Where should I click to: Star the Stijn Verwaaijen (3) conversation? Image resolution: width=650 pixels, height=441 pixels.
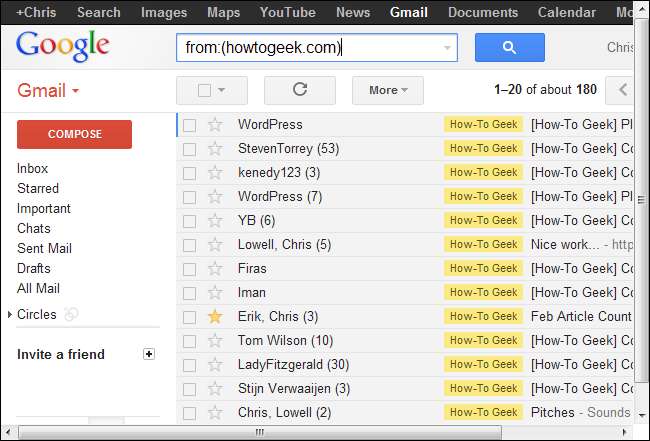215,389
